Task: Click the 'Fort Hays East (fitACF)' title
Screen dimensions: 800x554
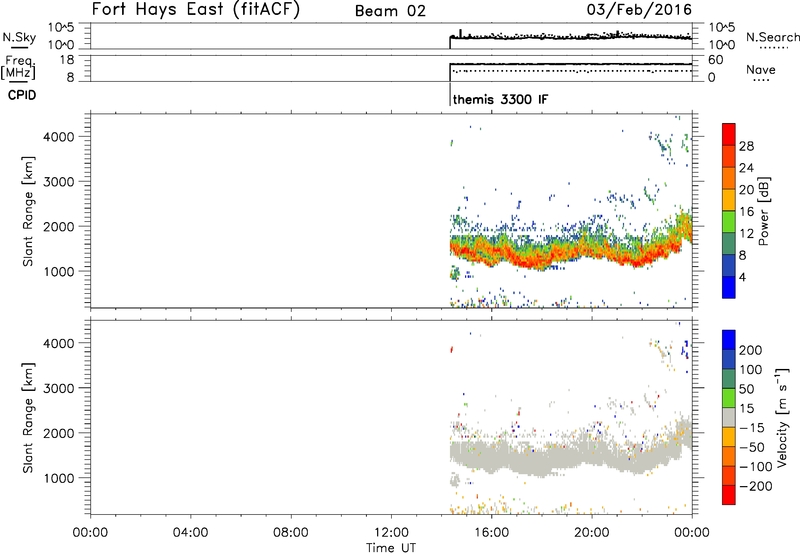Action: click(x=195, y=9)
